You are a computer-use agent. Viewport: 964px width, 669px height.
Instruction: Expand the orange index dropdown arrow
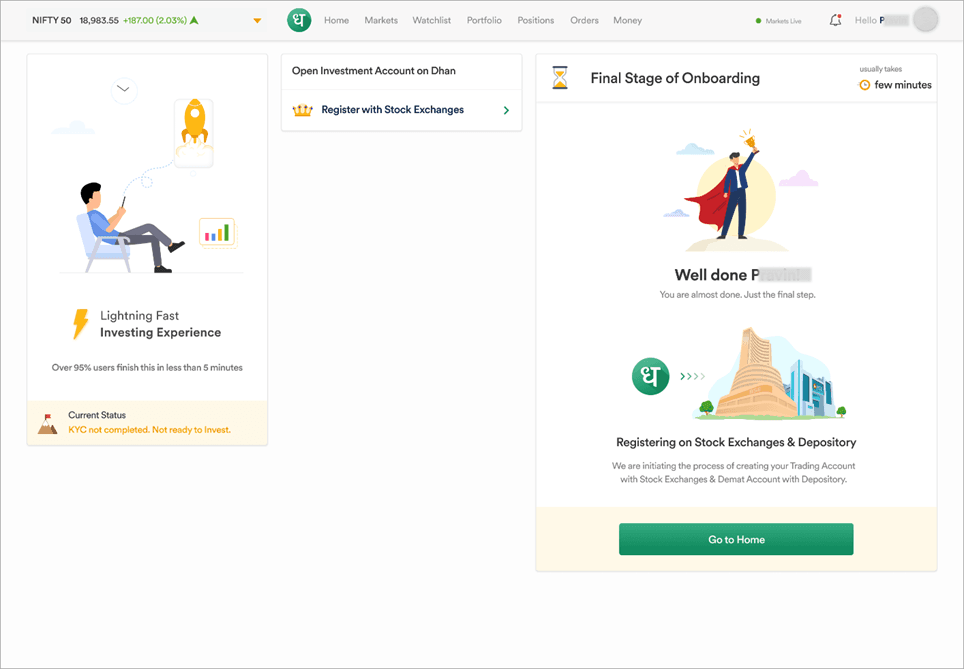click(257, 21)
